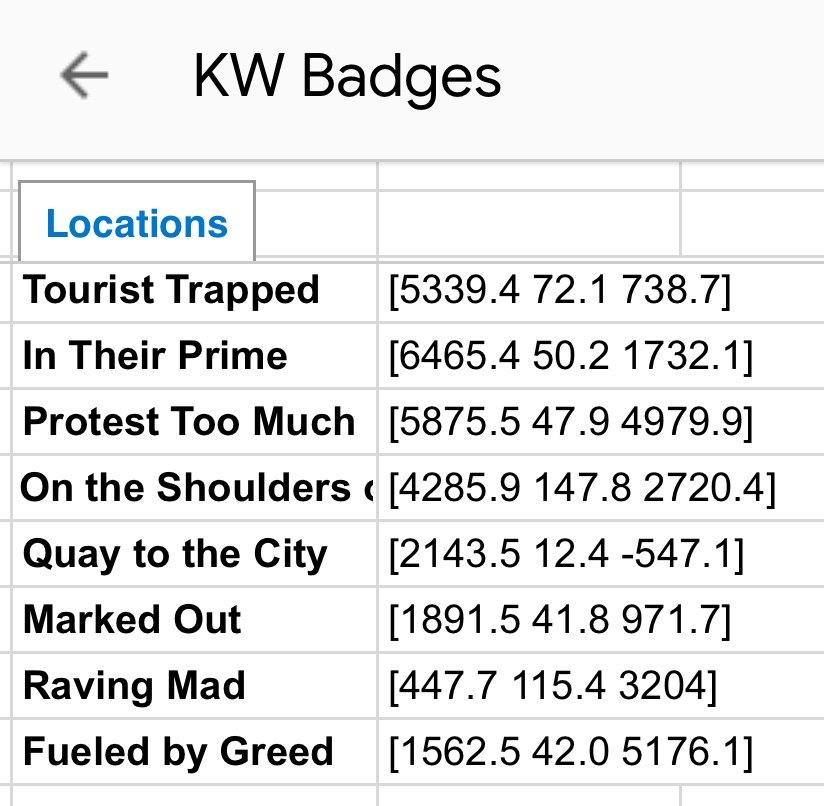Select the Protest Too Much cell

(194, 422)
